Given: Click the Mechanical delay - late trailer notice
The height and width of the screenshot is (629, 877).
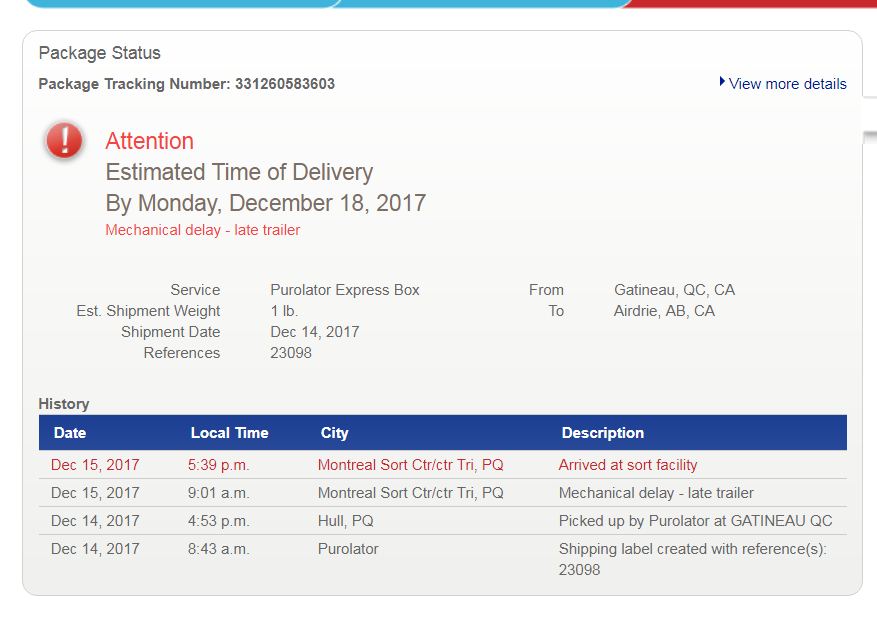Looking at the screenshot, I should coord(202,230).
